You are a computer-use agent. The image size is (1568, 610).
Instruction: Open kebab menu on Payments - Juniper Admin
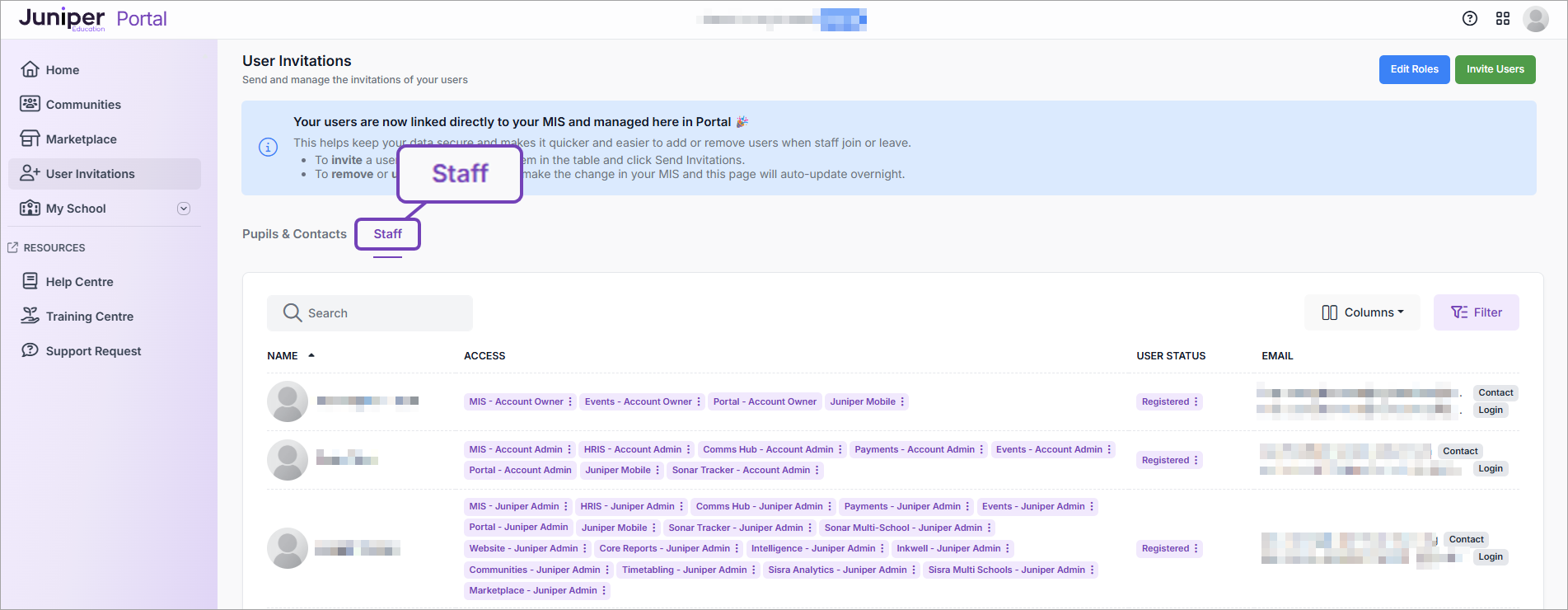[967, 506]
